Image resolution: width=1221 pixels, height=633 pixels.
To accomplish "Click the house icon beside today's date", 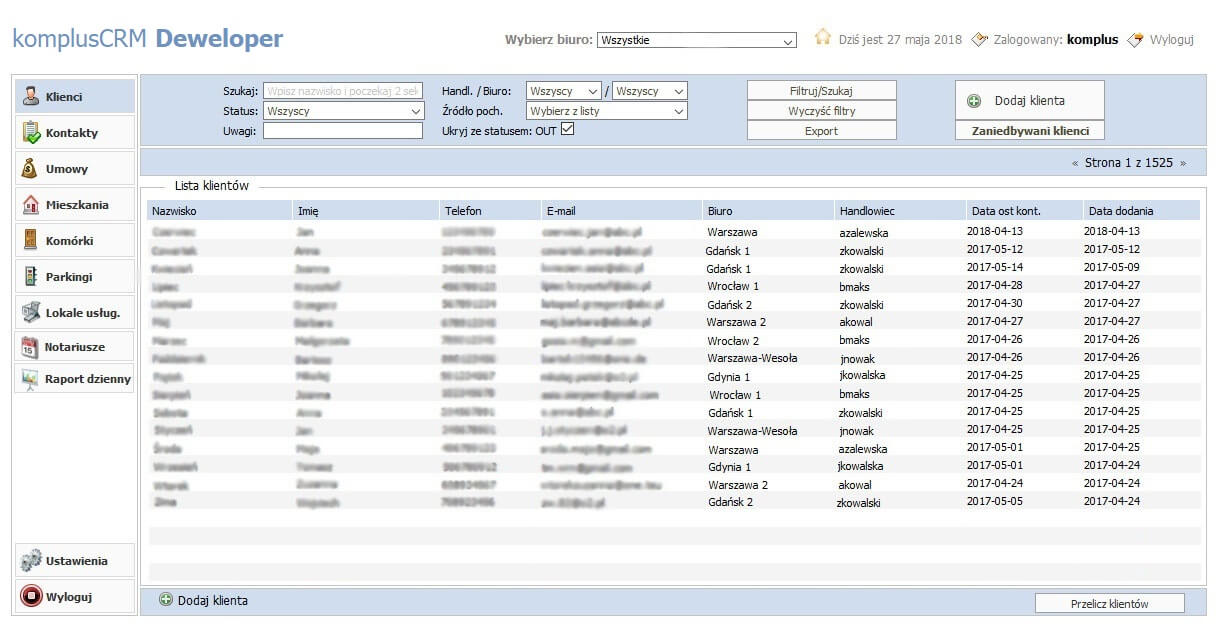I will click(x=823, y=38).
